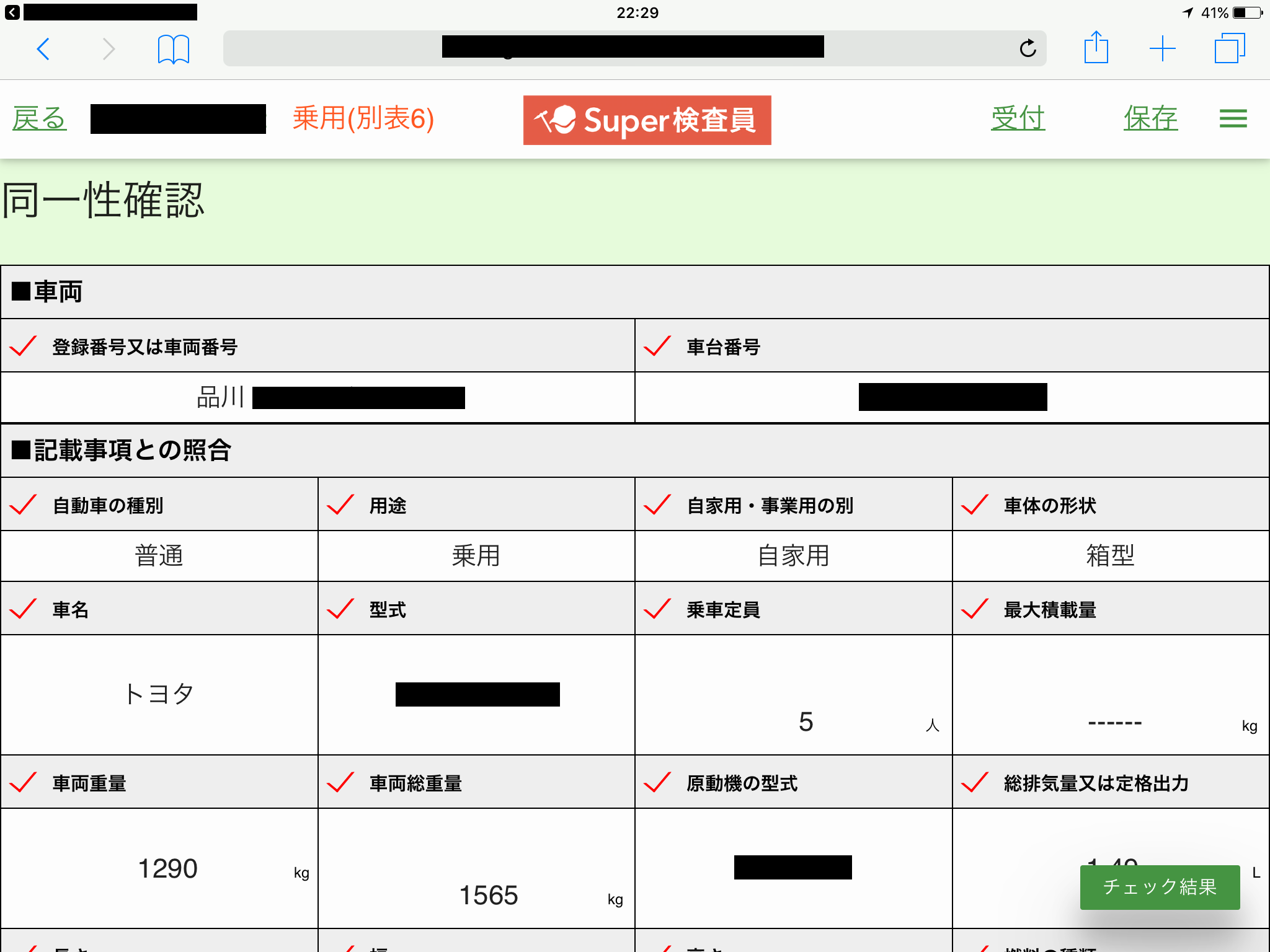Tap the 22:29 clock in status bar
Screen dimensions: 1270x952
pos(637,12)
